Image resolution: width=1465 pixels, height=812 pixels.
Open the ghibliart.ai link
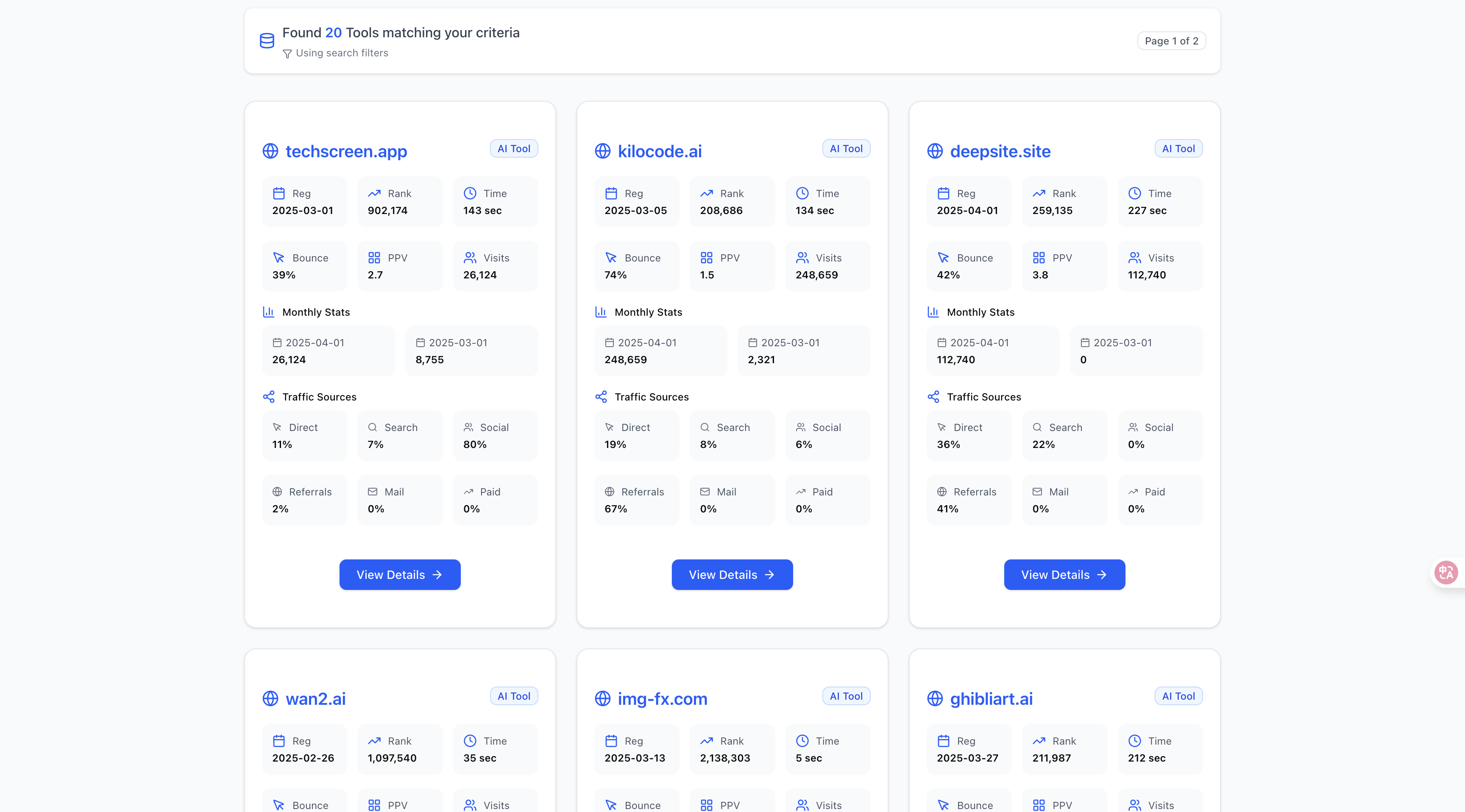click(x=991, y=698)
